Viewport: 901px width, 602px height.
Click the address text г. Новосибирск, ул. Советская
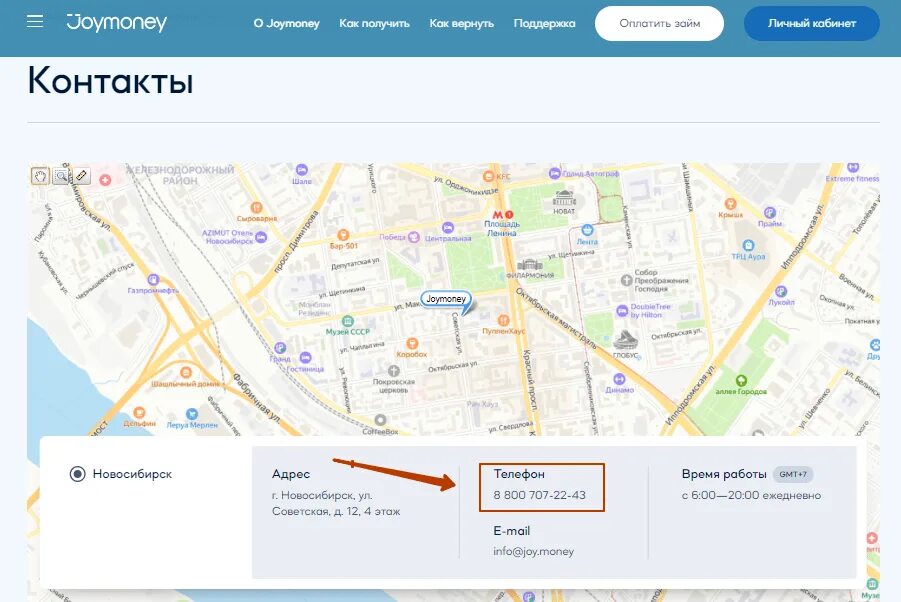click(x=336, y=503)
